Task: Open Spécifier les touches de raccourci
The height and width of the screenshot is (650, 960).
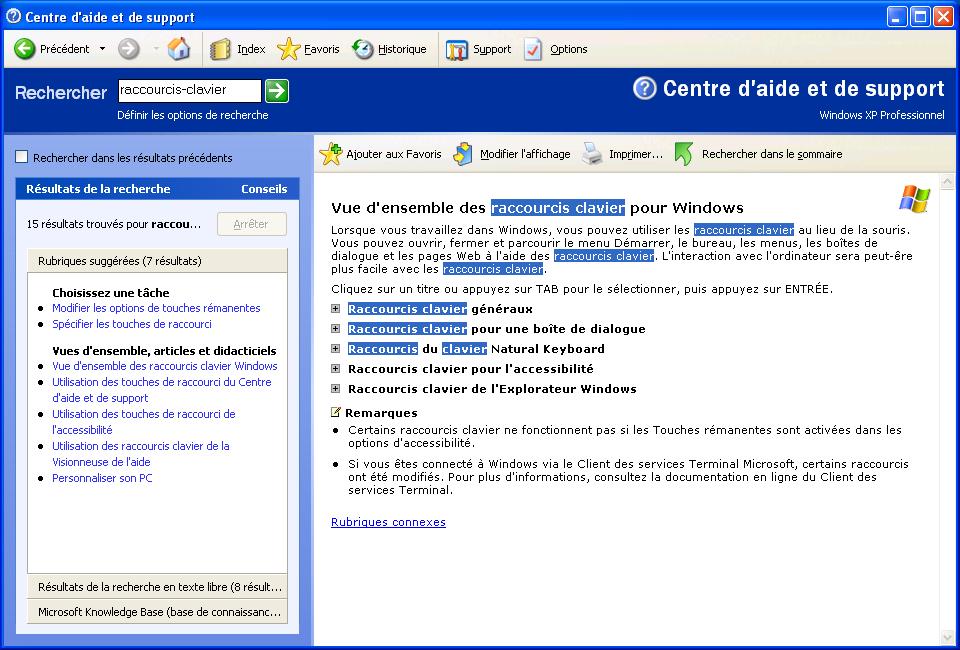Action: tap(132, 324)
